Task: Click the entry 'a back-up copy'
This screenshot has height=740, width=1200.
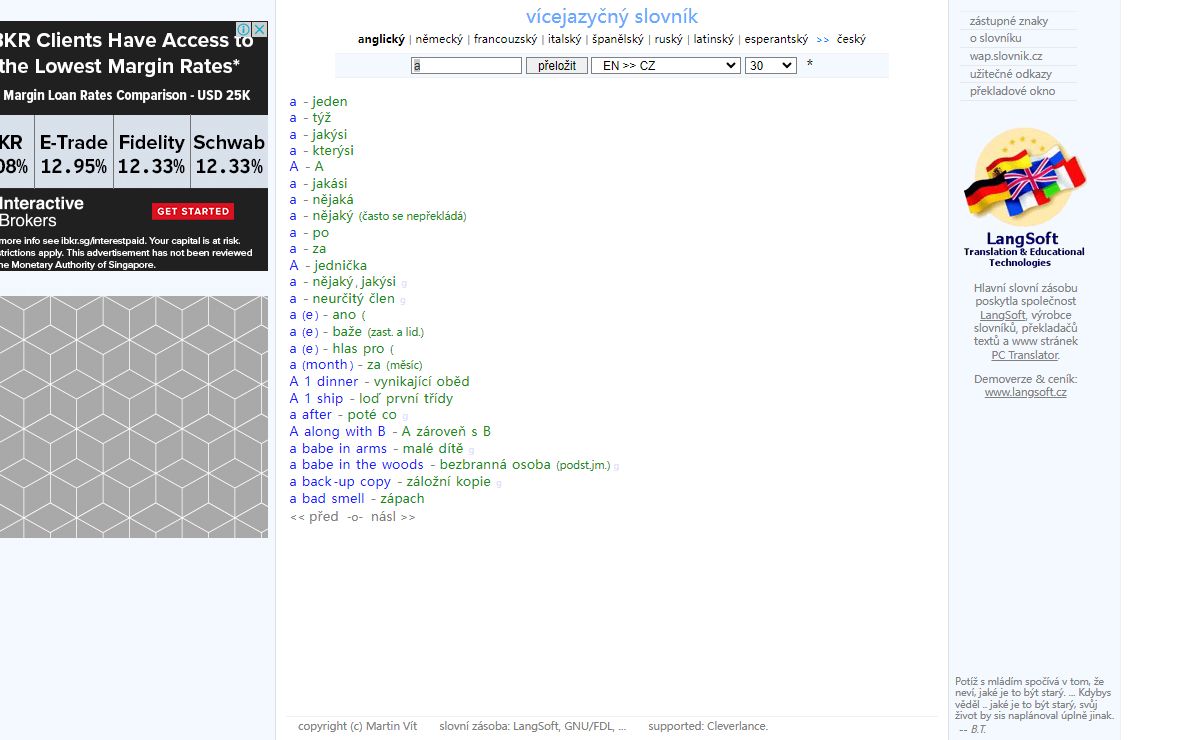Action: [340, 482]
